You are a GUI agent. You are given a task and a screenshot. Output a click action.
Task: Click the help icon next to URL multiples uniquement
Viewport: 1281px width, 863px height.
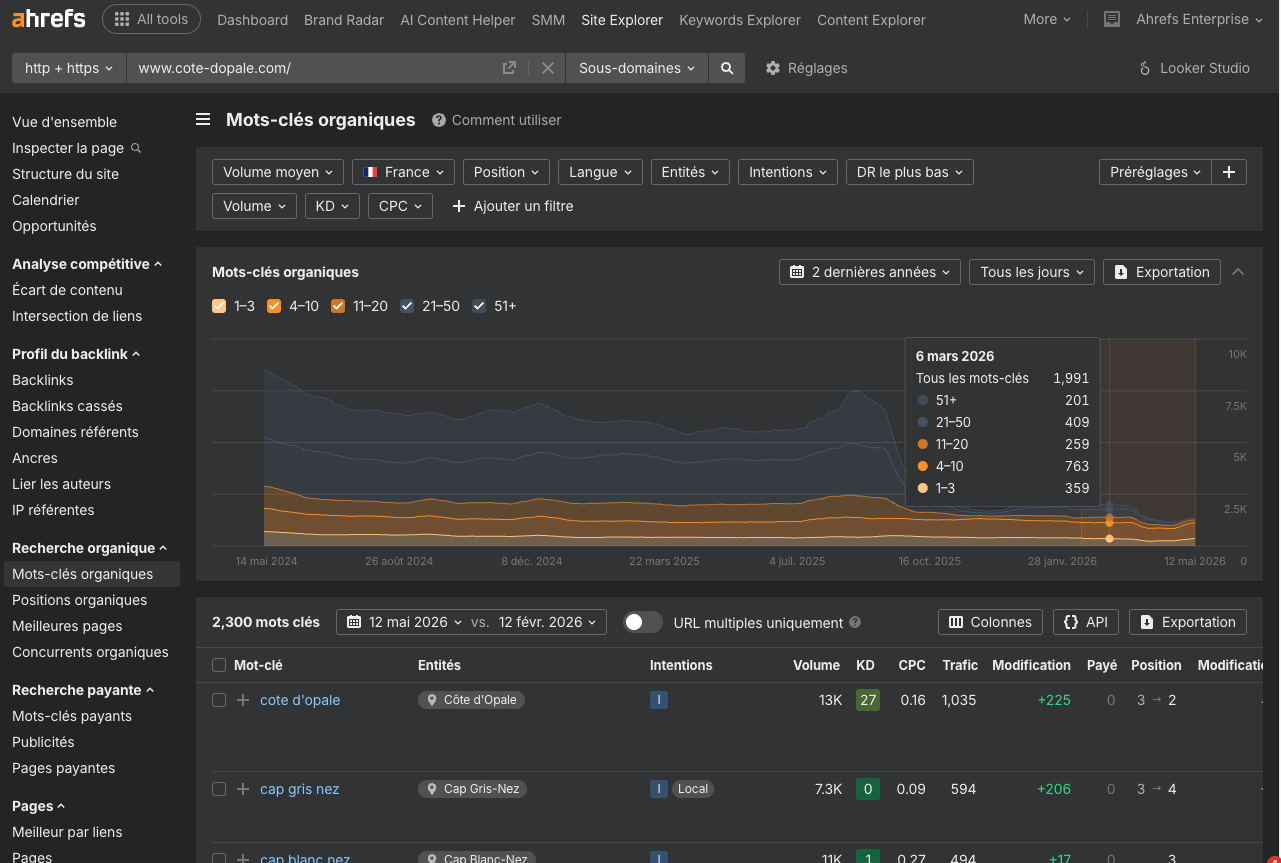click(x=855, y=622)
